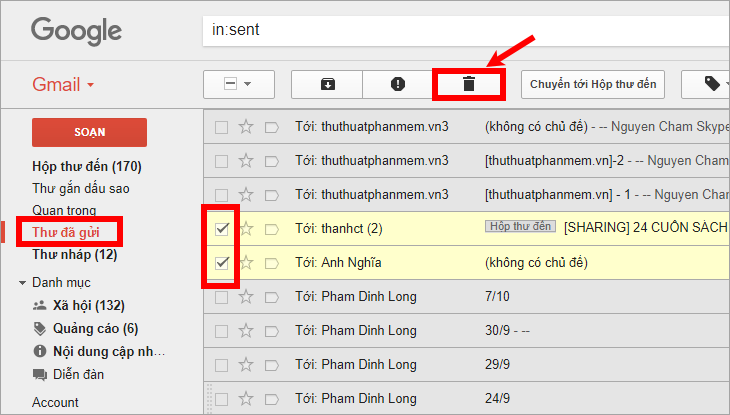The width and height of the screenshot is (730, 415).
Task: Open Xã hội (132) category
Action: [88, 306]
